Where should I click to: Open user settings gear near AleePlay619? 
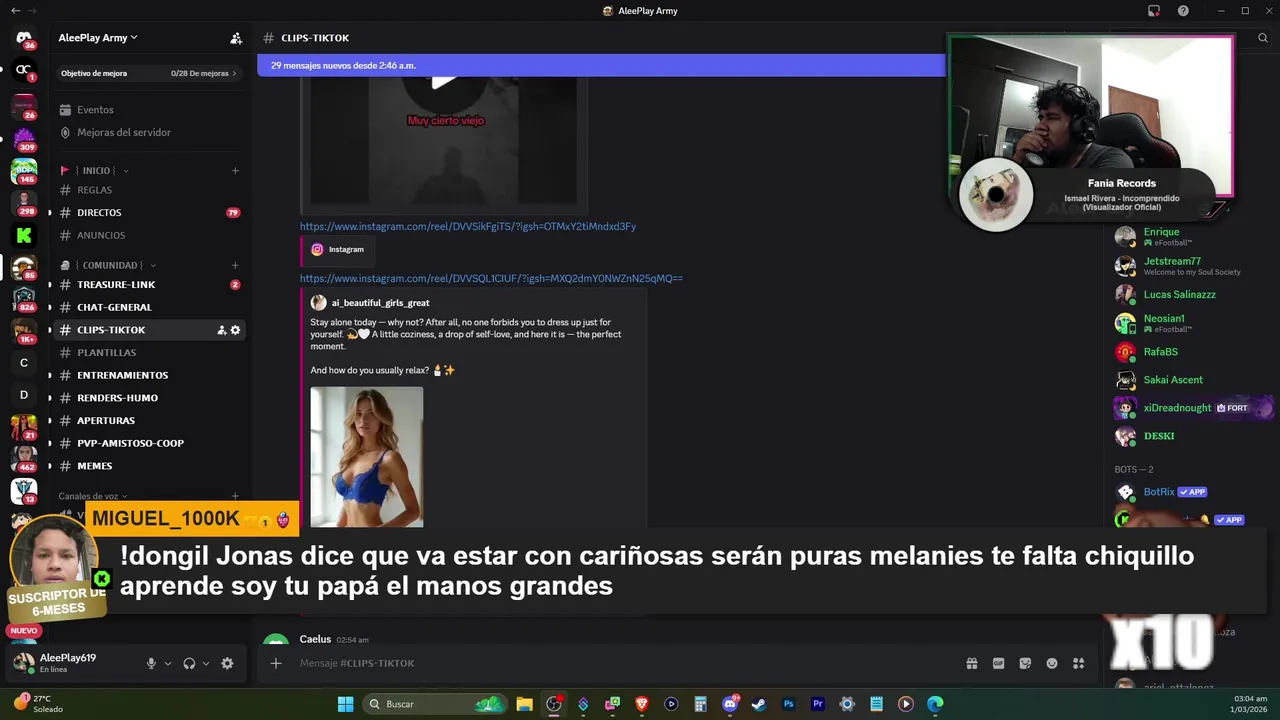227,663
